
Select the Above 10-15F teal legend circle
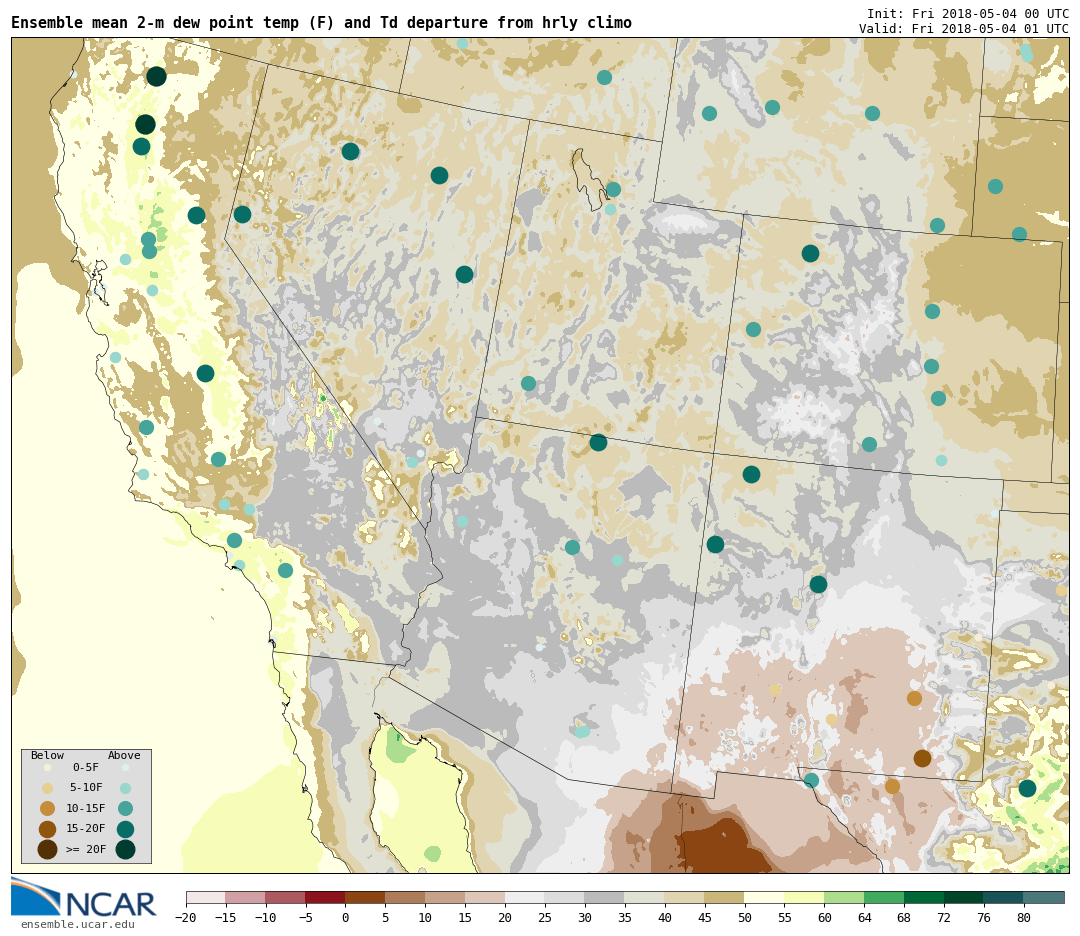[x=125, y=809]
